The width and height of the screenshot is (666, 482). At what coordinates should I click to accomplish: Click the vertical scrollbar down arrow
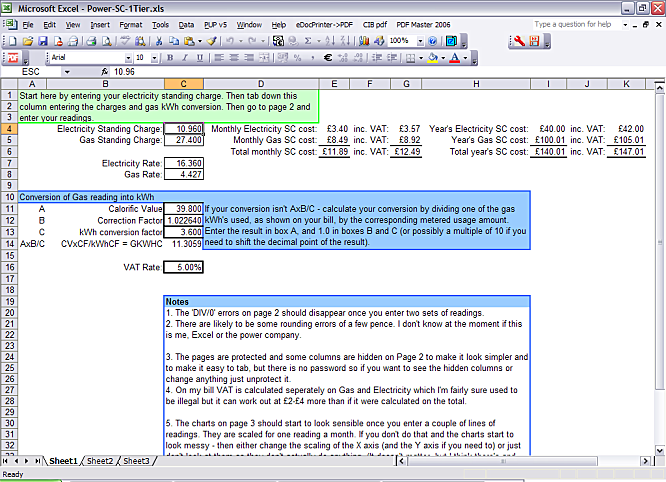[659, 450]
